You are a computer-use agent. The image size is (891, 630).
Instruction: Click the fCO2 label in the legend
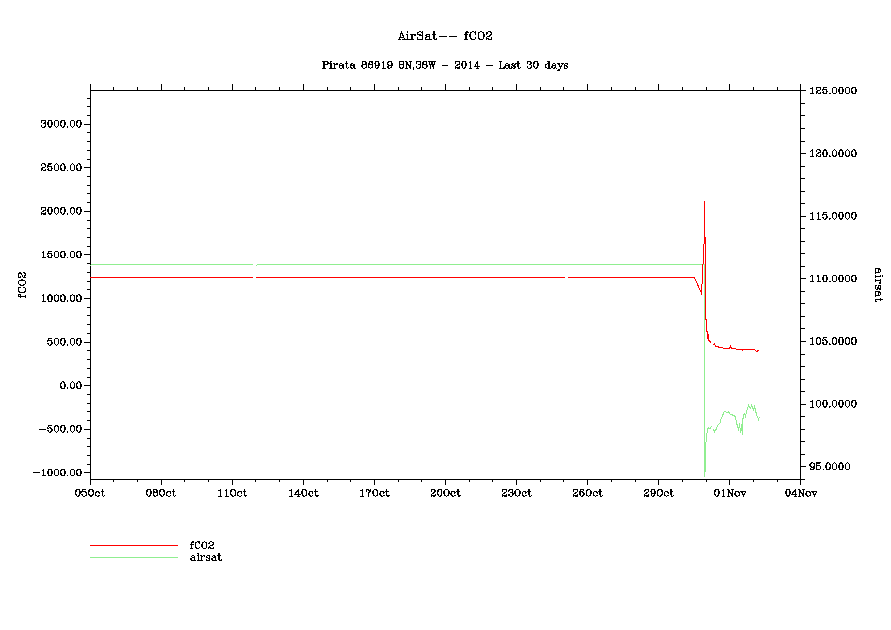point(202,545)
